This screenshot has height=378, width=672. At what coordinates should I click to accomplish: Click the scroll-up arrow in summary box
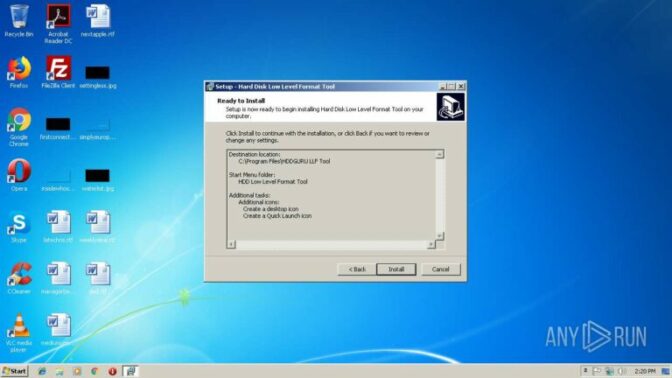pos(439,154)
